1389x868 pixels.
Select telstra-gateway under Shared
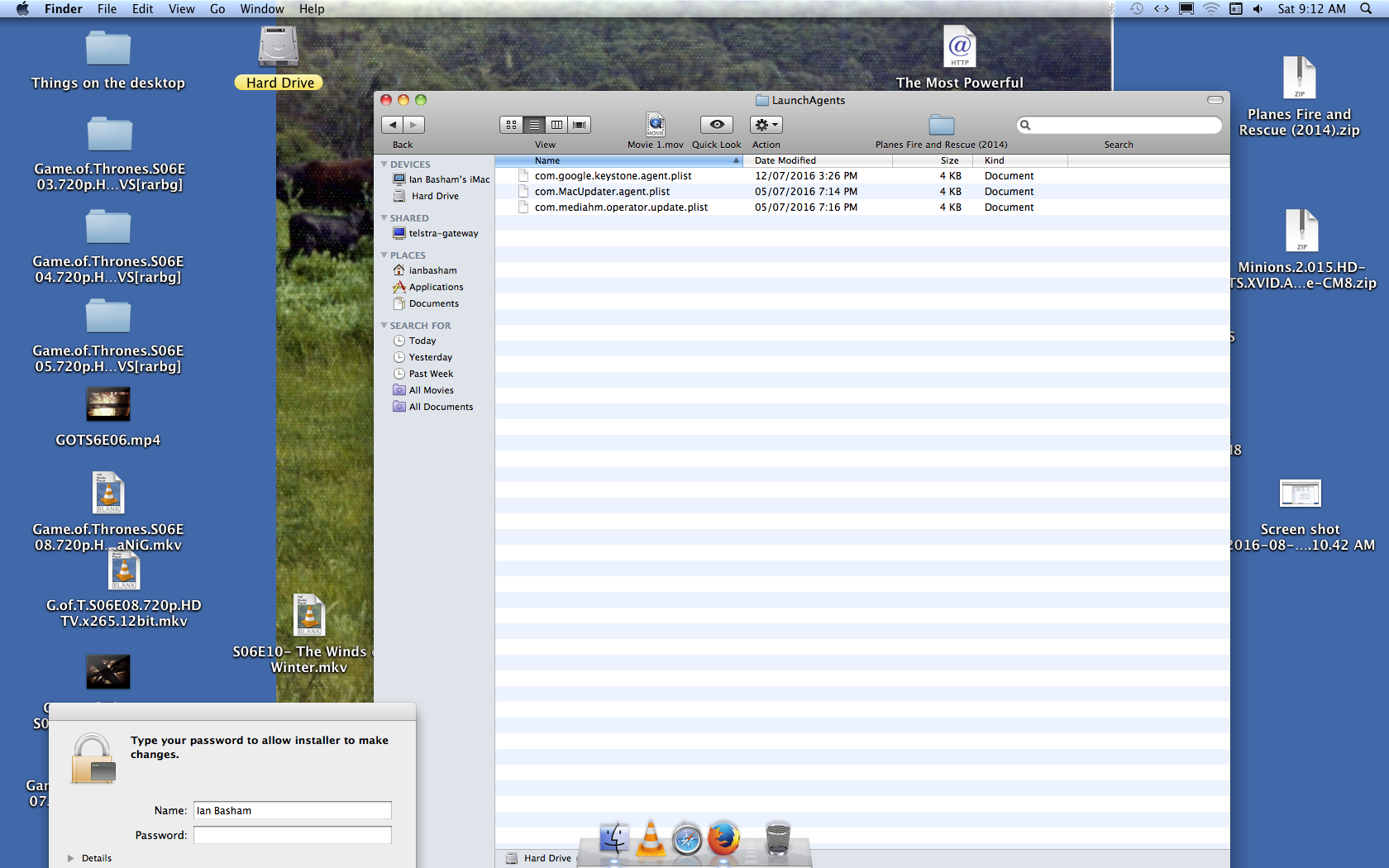(x=436, y=233)
